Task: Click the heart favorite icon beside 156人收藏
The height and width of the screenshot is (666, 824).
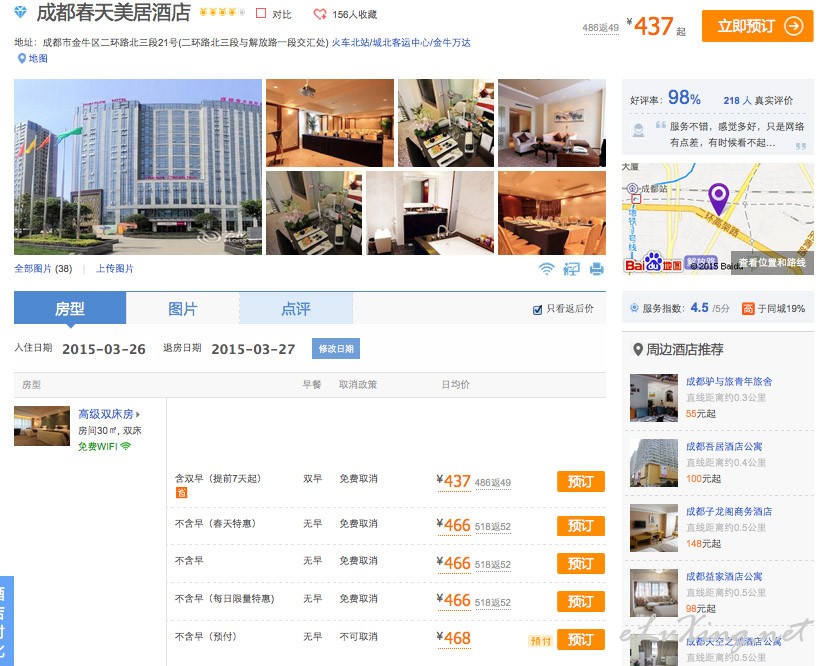Action: tap(320, 15)
